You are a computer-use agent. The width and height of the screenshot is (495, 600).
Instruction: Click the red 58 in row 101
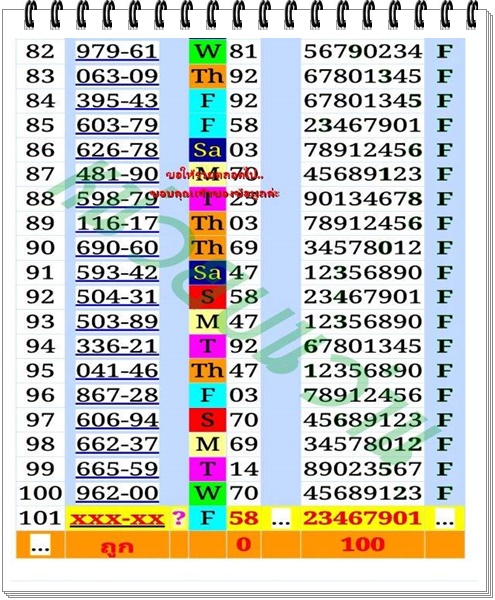243,518
